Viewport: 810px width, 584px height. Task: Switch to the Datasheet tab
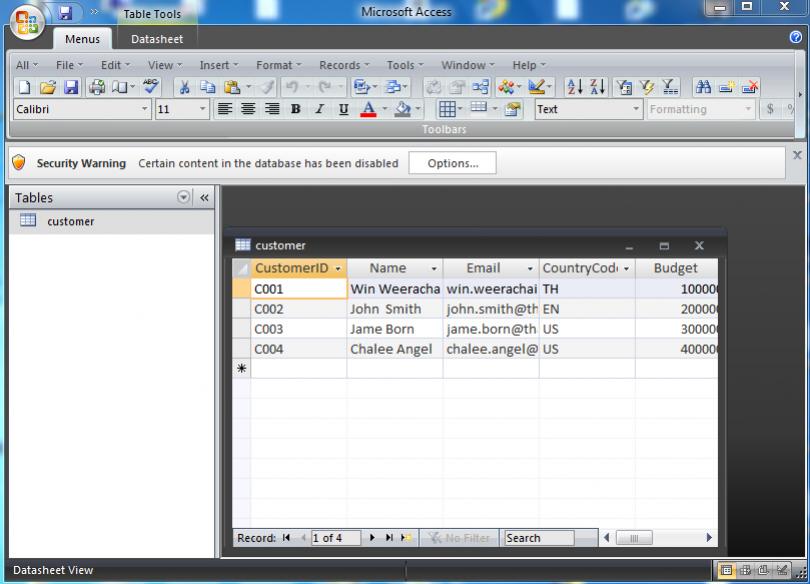pyautogui.click(x=157, y=39)
